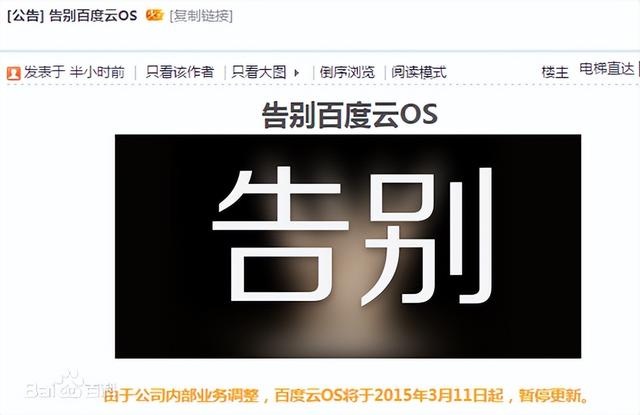
Task: Enable the 只看大图 large-image view
Action: tap(259, 72)
